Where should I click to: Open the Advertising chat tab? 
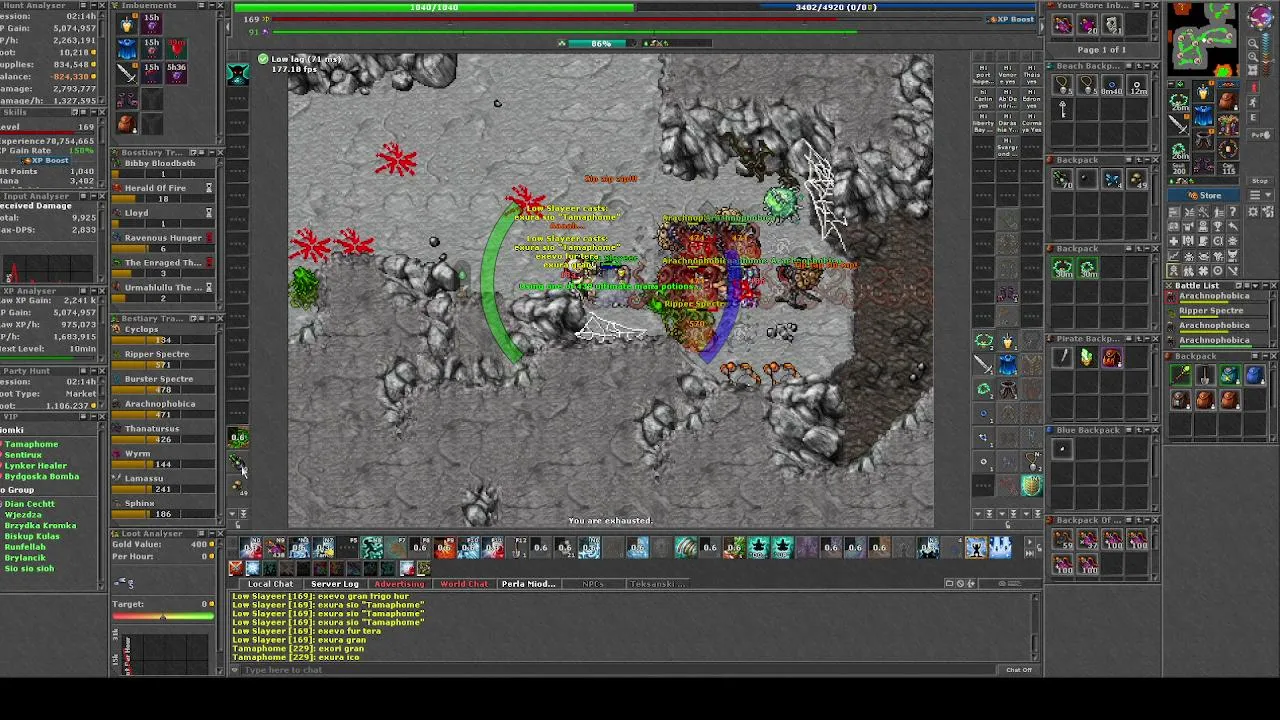click(x=399, y=584)
